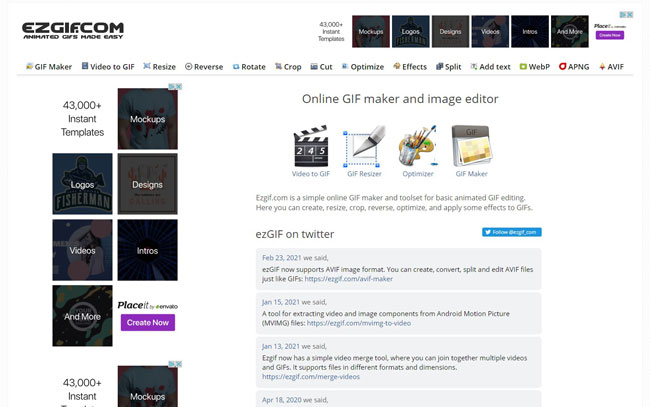The image size is (650, 407).
Task: Select the Rotate menu item
Action: [249, 67]
